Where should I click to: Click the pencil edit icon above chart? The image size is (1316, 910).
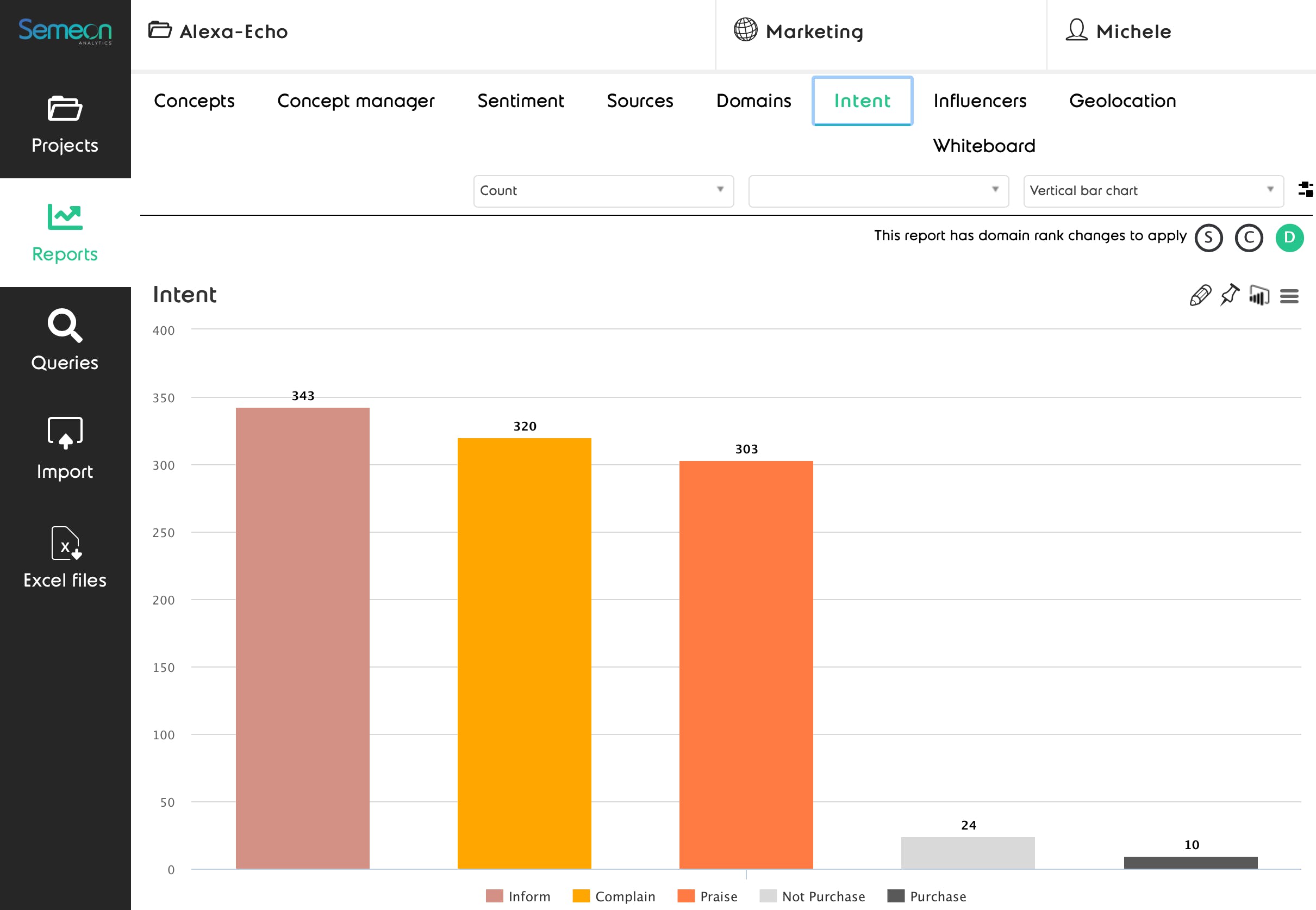[1200, 295]
